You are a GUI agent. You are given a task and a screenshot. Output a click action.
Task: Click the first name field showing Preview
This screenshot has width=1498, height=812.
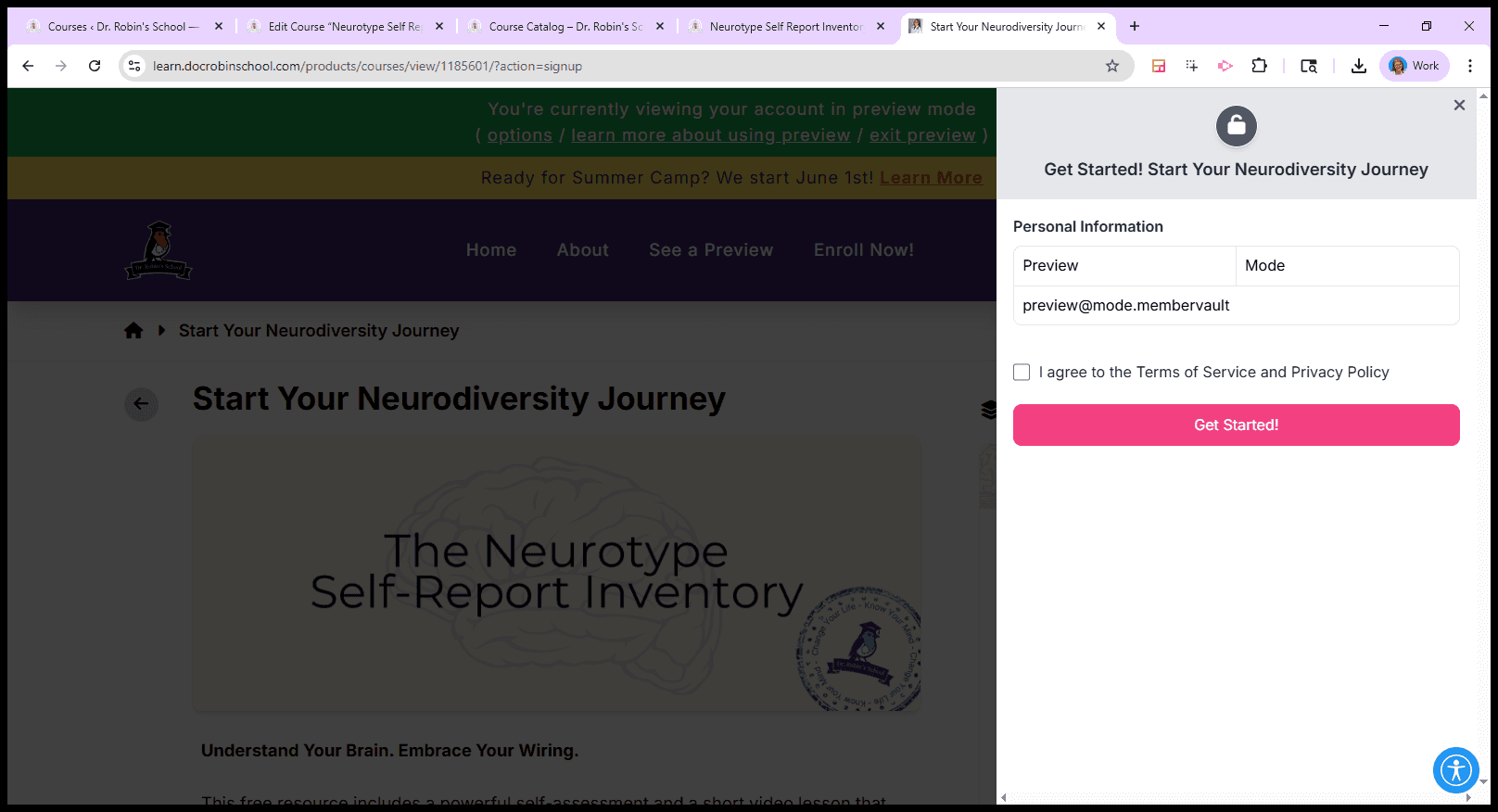coord(1124,266)
